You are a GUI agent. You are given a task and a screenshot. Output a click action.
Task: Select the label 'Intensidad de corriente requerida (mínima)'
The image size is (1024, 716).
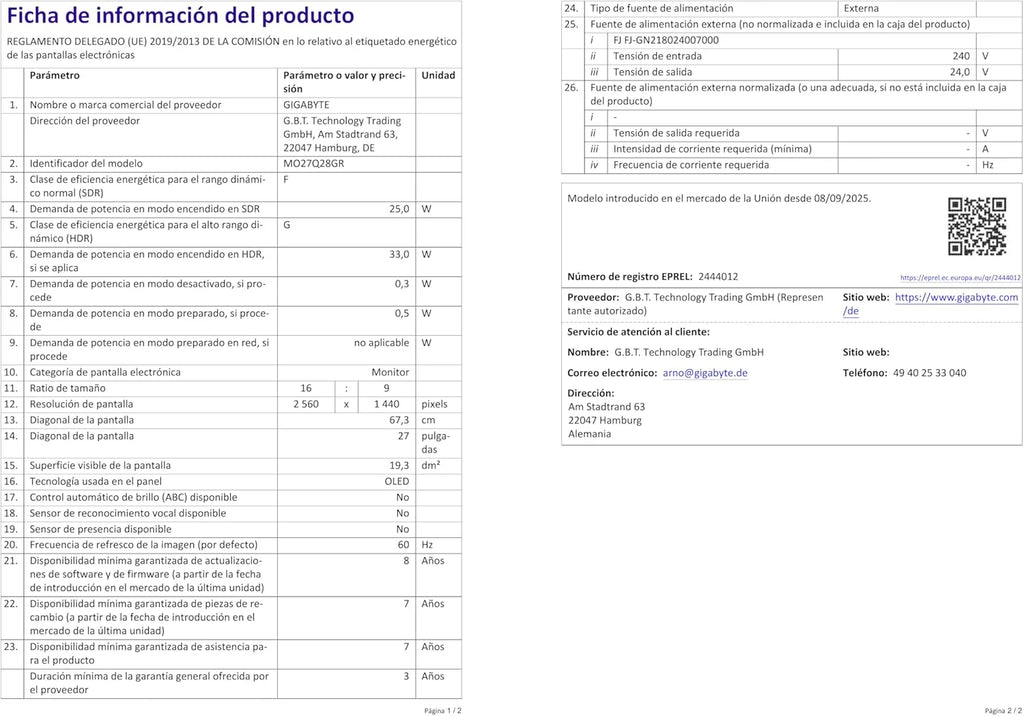point(712,149)
